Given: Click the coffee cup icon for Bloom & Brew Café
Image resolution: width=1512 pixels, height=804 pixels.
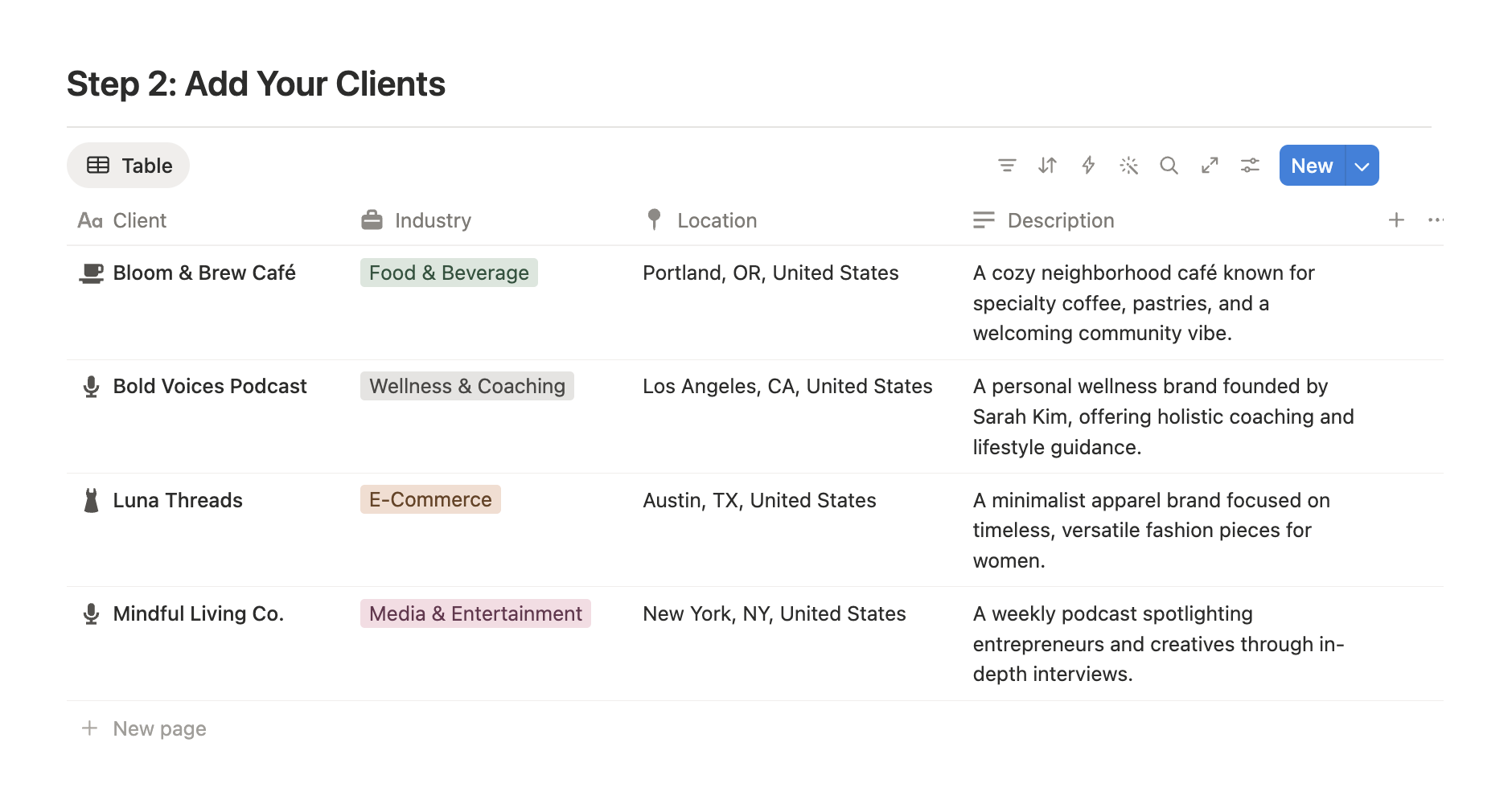Looking at the screenshot, I should [92, 273].
